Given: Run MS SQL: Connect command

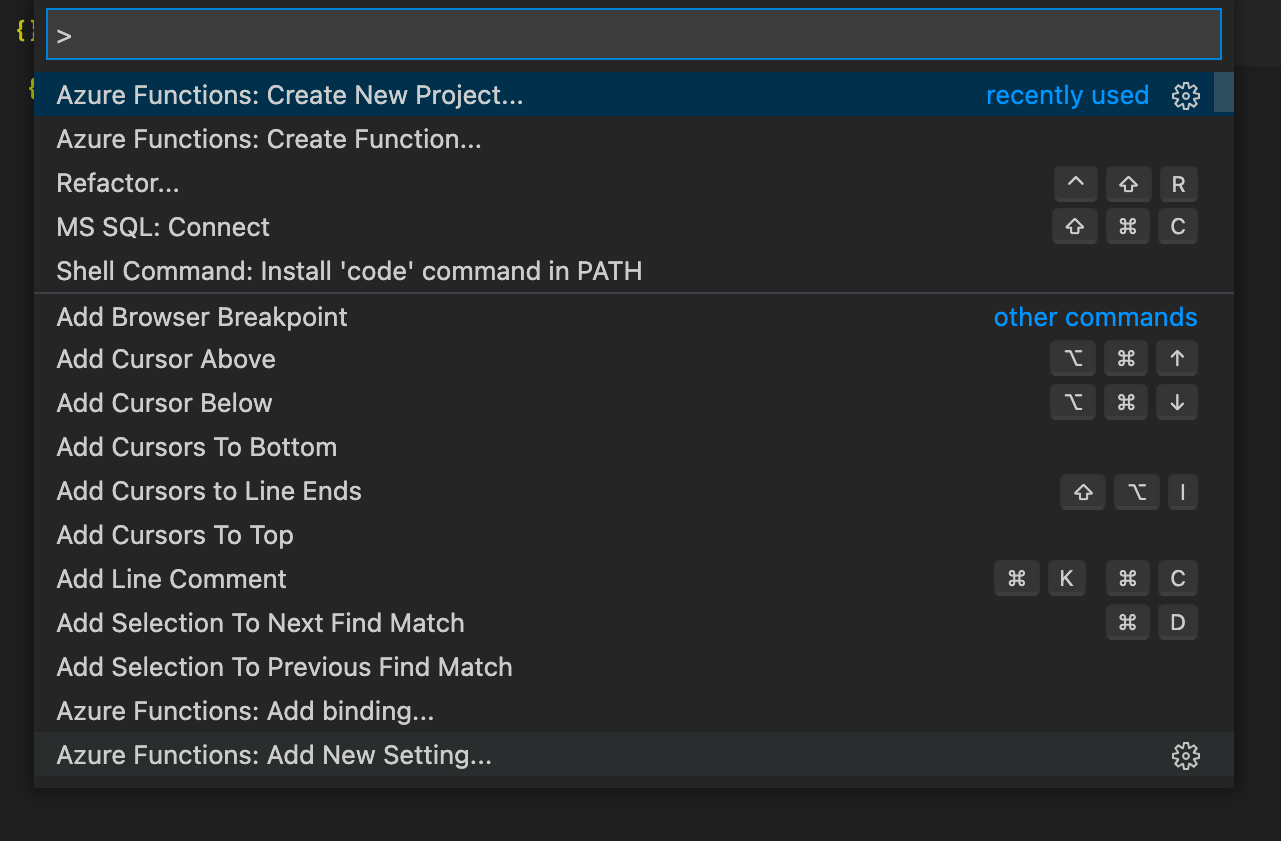Looking at the screenshot, I should (163, 228).
